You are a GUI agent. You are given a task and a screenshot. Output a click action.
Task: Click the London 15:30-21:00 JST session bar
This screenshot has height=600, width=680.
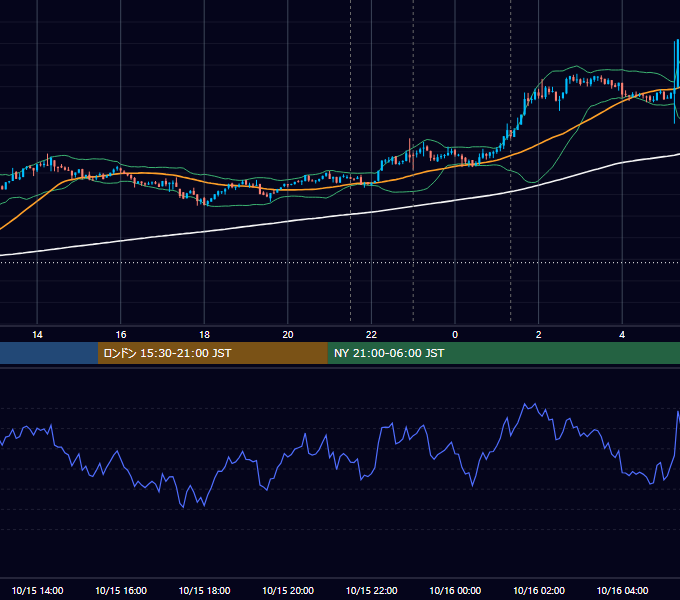click(212, 353)
